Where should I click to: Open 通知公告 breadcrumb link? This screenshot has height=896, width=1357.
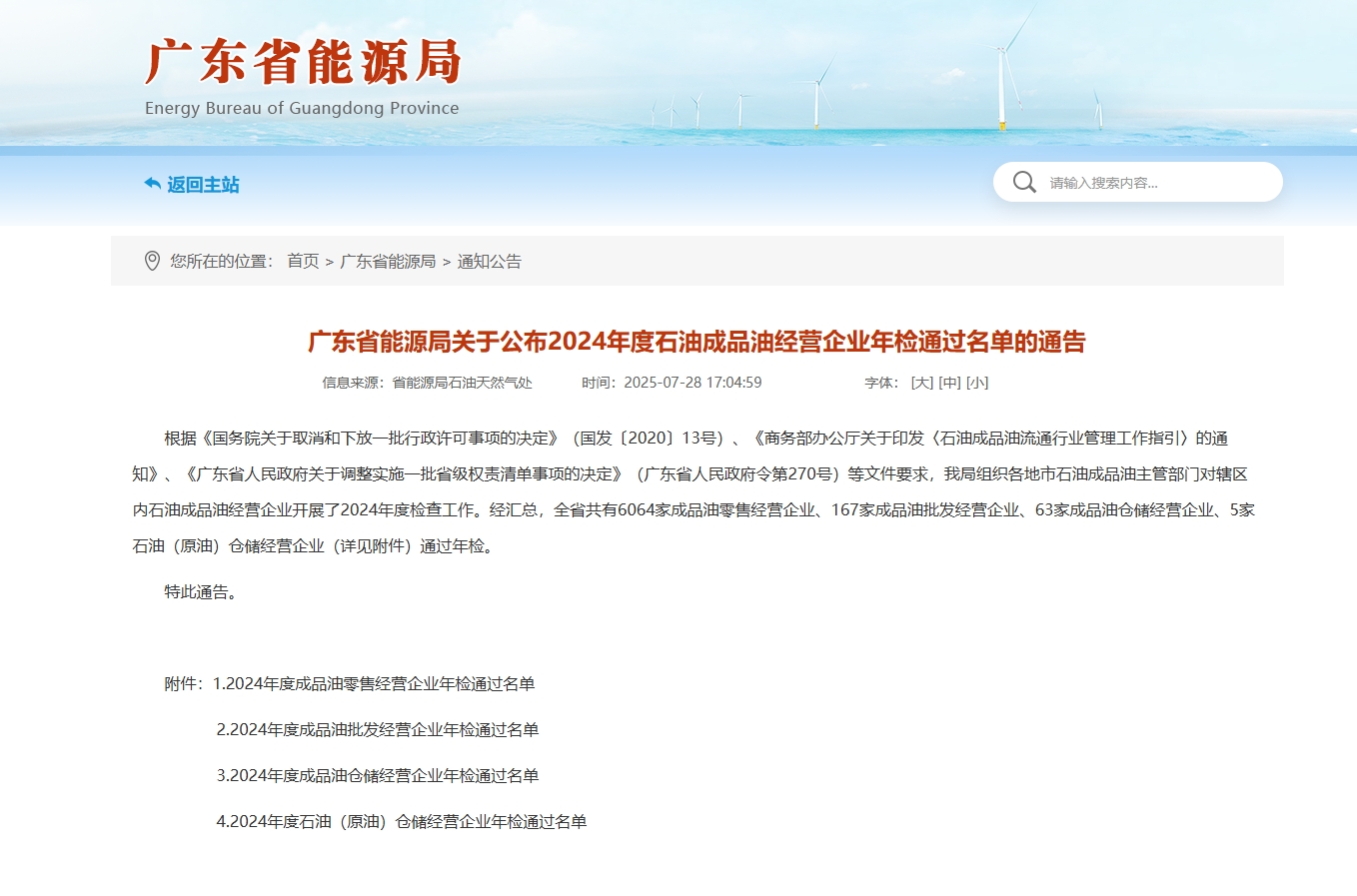coord(490,261)
